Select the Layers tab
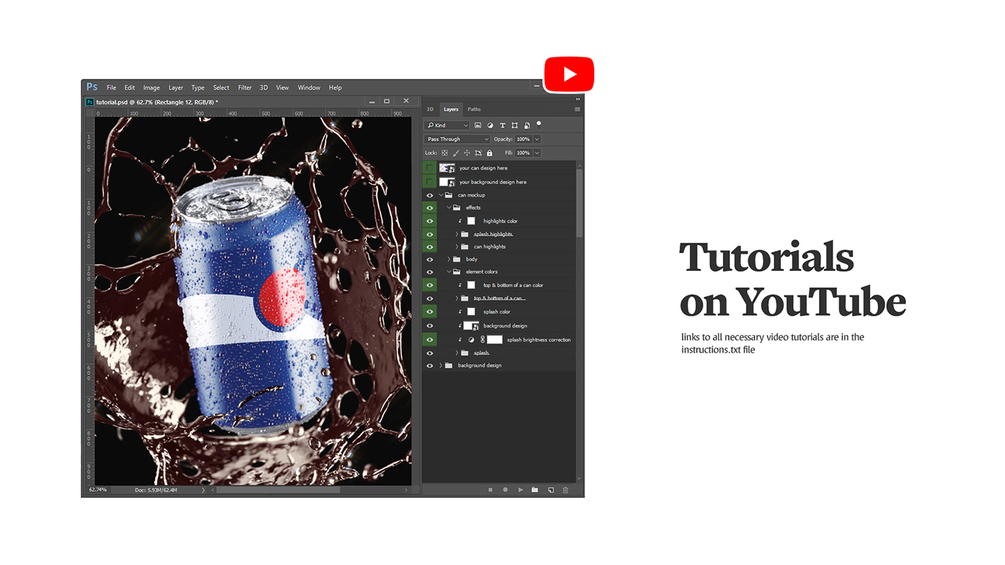Image resolution: width=1005 pixels, height=565 pixels. [451, 110]
